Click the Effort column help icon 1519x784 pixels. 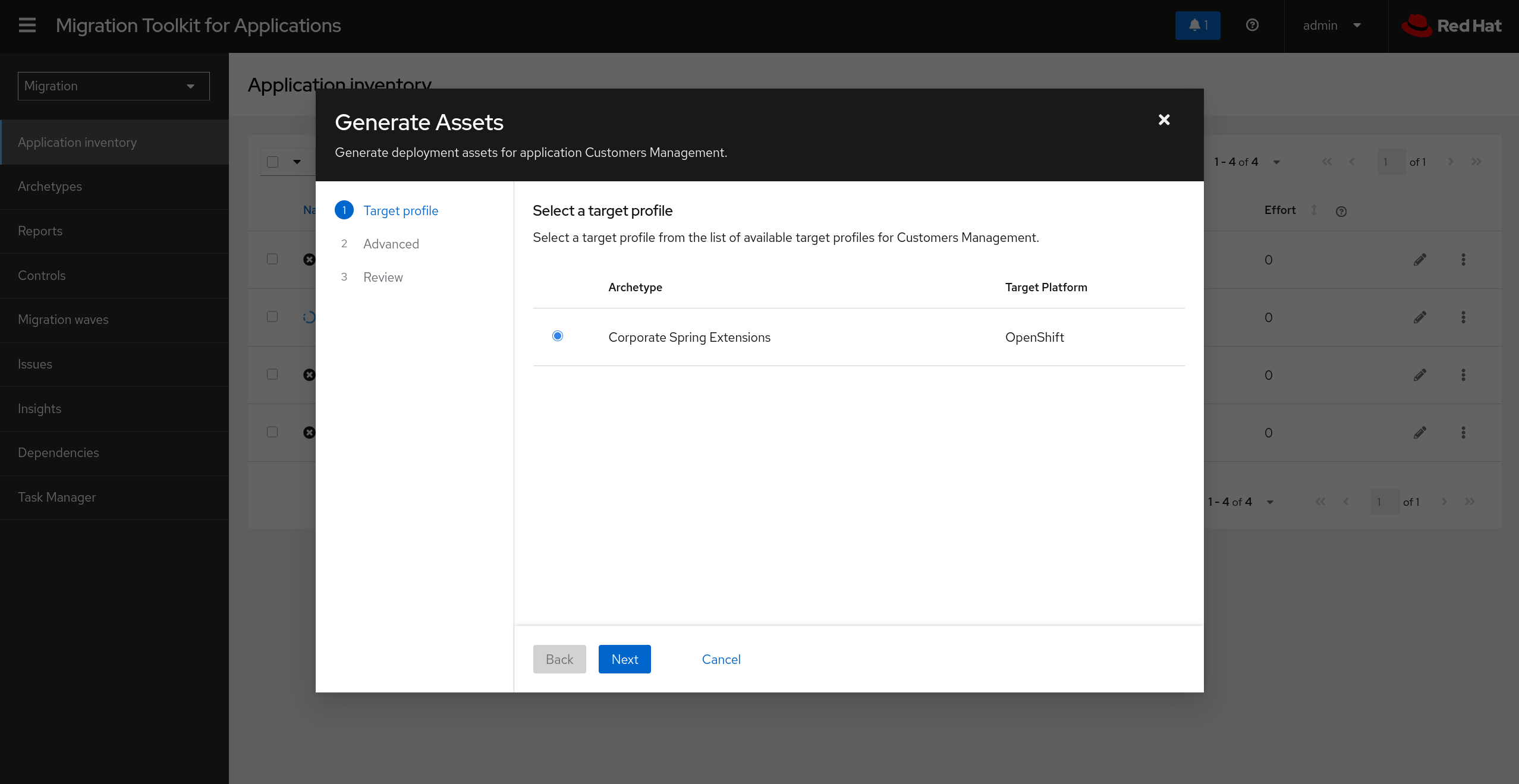(x=1341, y=211)
